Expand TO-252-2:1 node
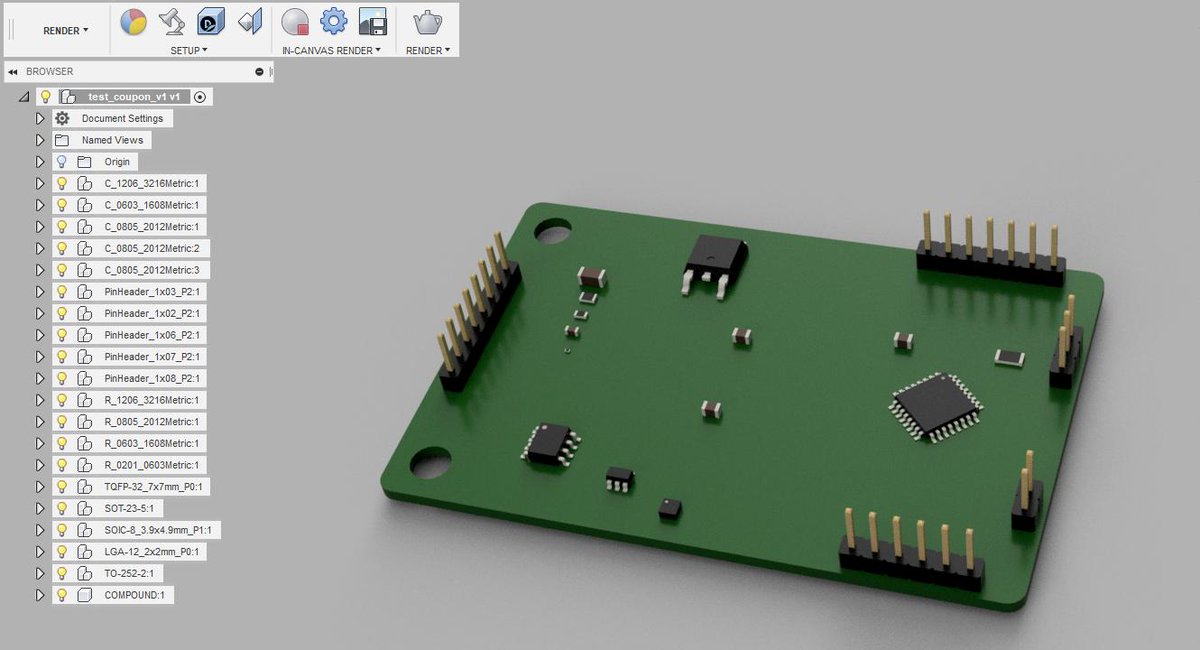Viewport: 1200px width, 650px height. tap(40, 573)
